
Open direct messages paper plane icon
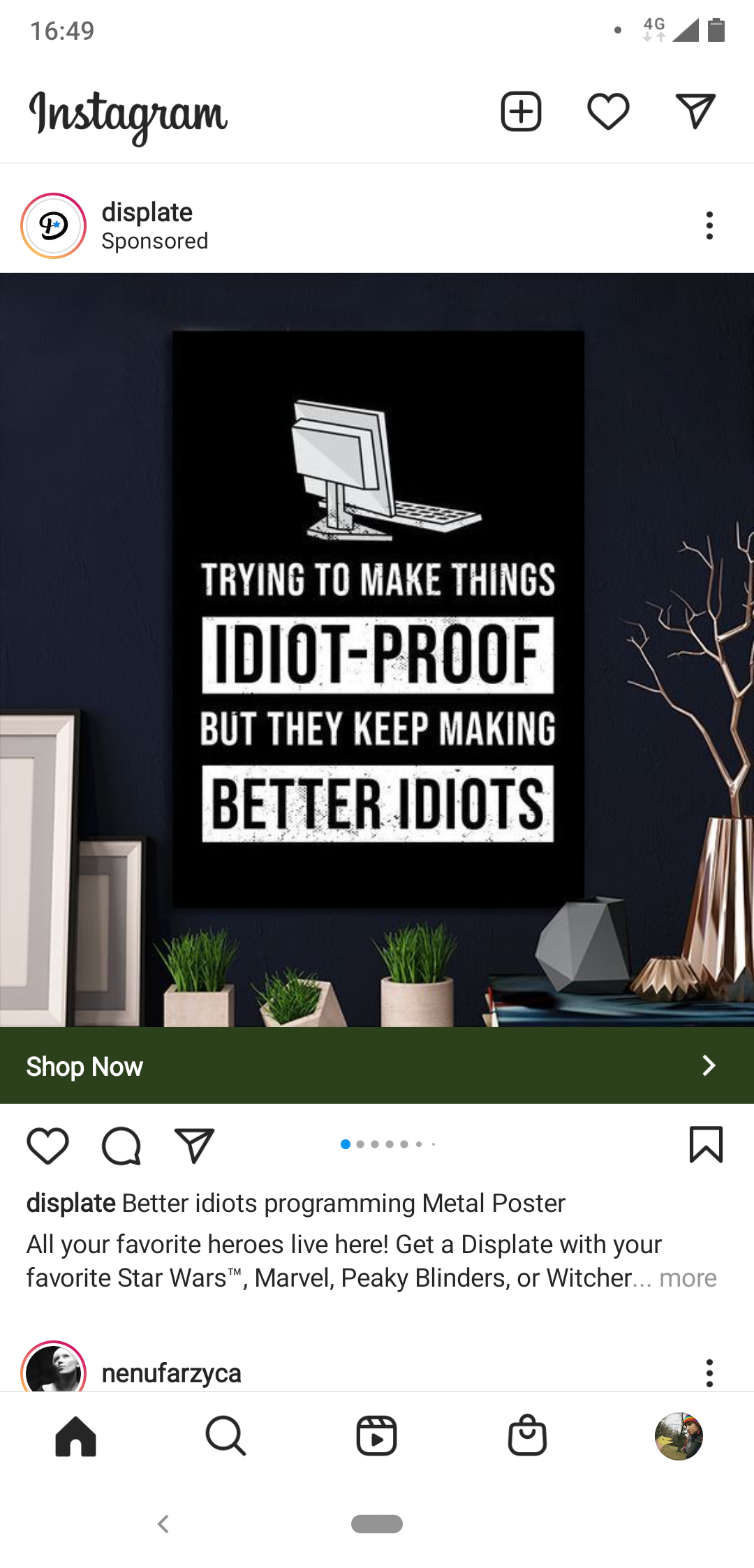tap(695, 112)
